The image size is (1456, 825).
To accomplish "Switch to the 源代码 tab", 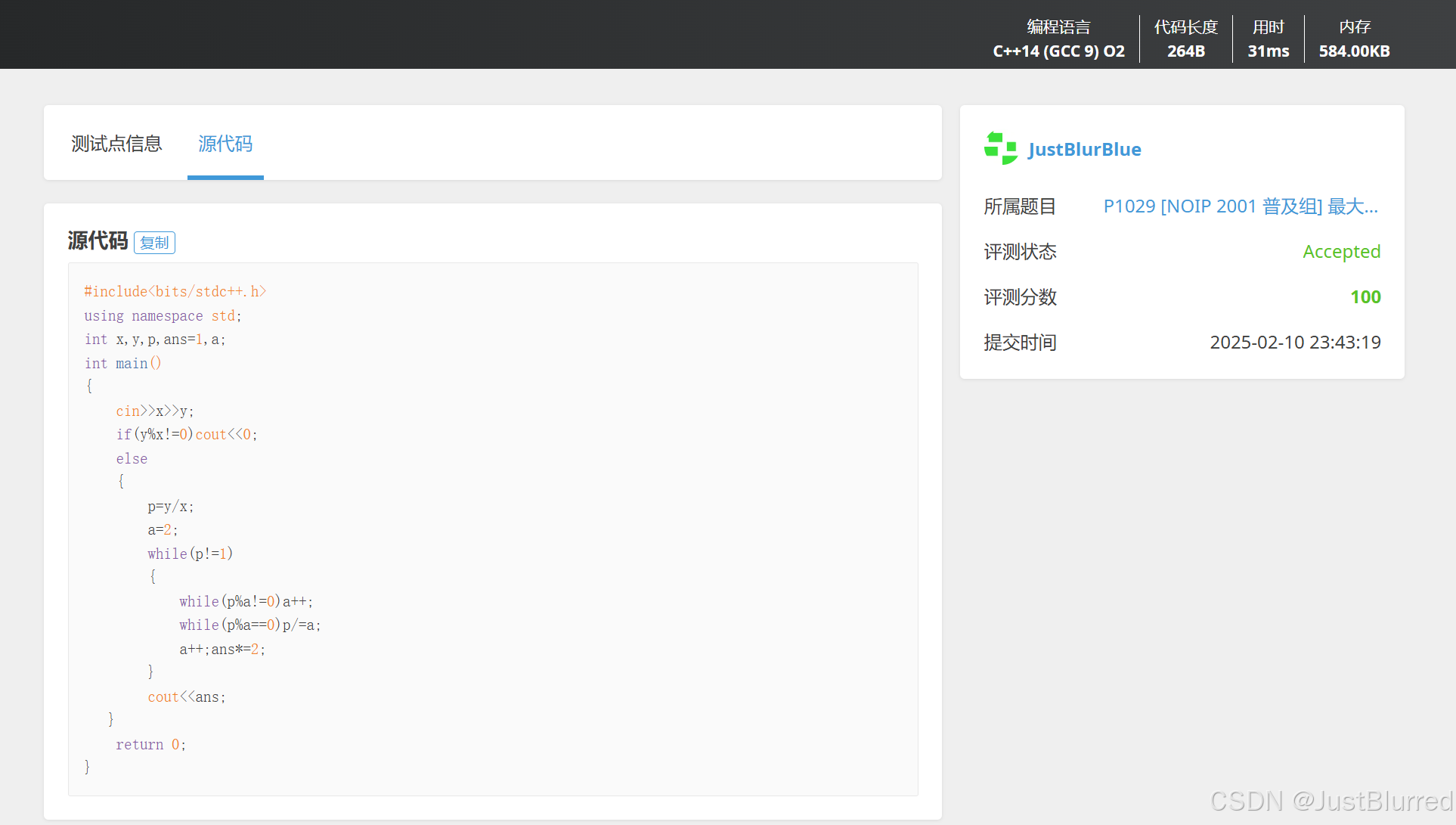I will pos(225,144).
